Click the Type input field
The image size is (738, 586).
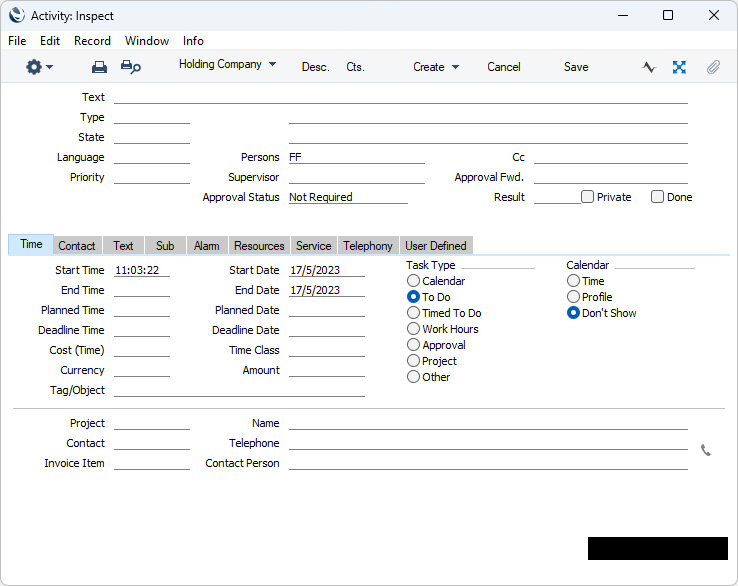click(152, 117)
